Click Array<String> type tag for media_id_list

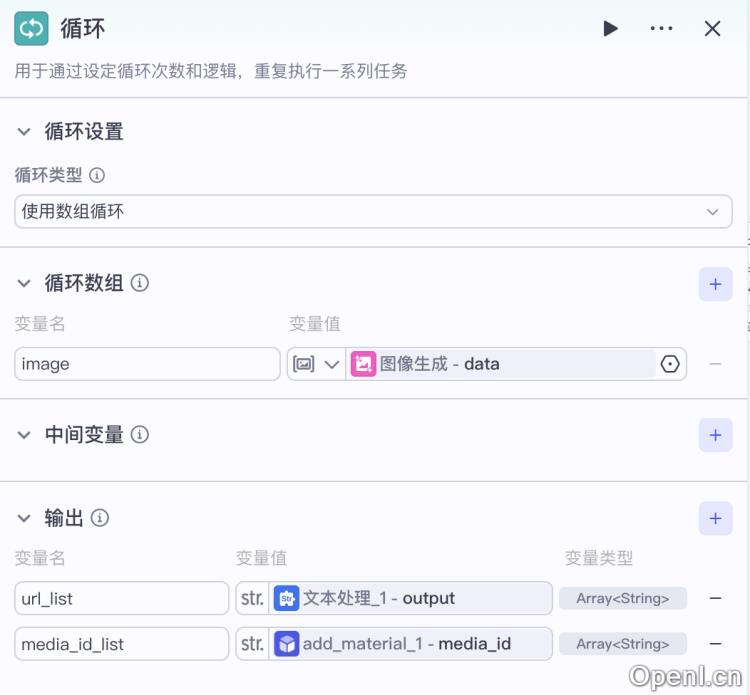[623, 644]
